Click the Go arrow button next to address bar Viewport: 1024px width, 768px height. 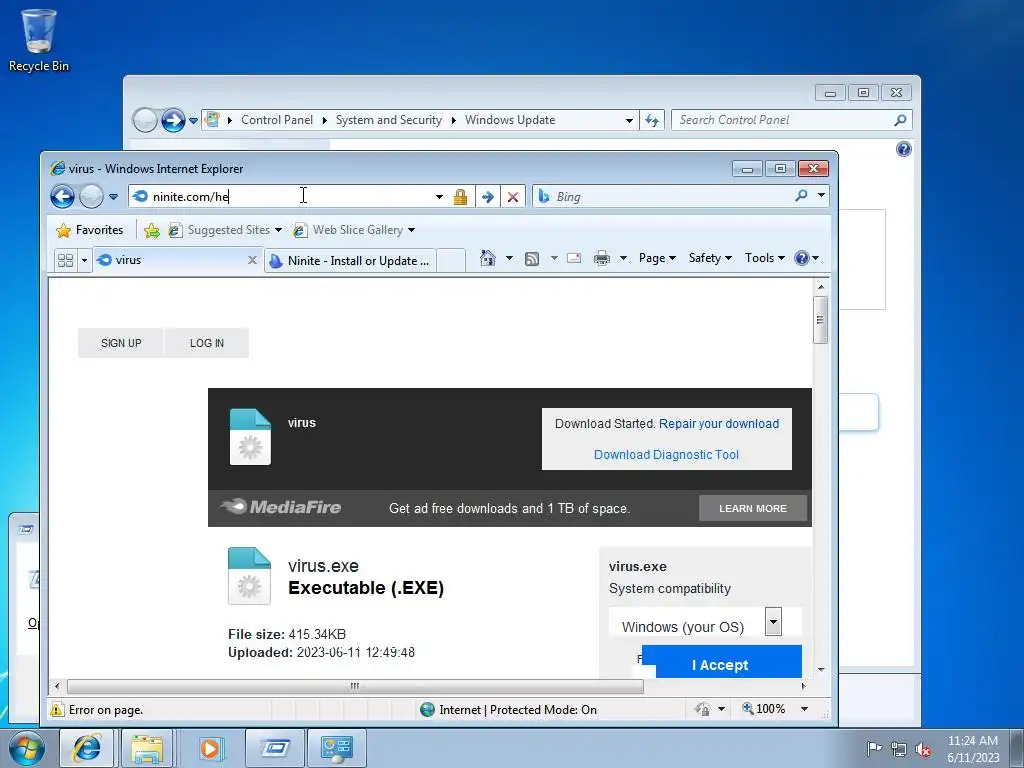point(488,197)
